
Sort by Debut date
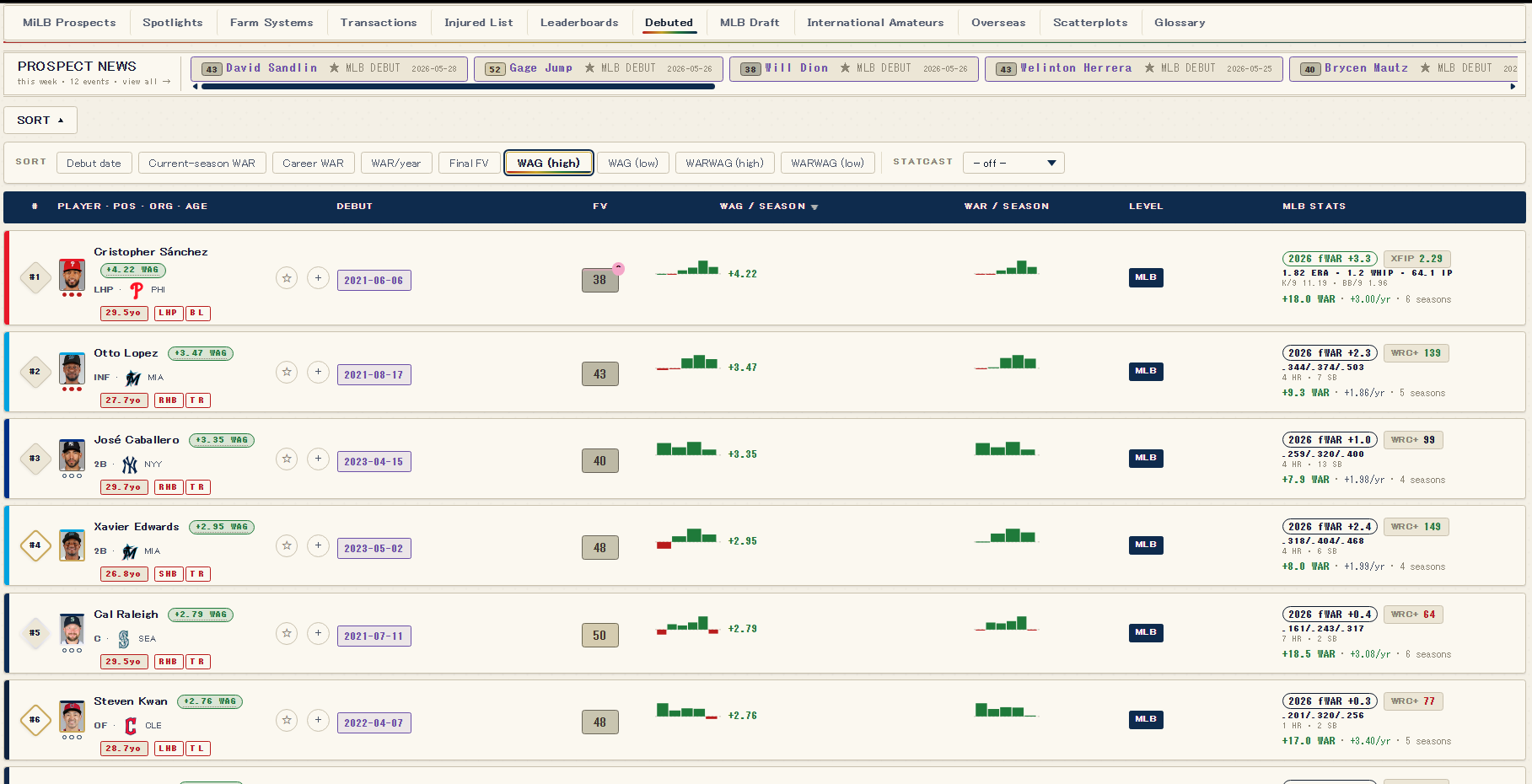94,163
